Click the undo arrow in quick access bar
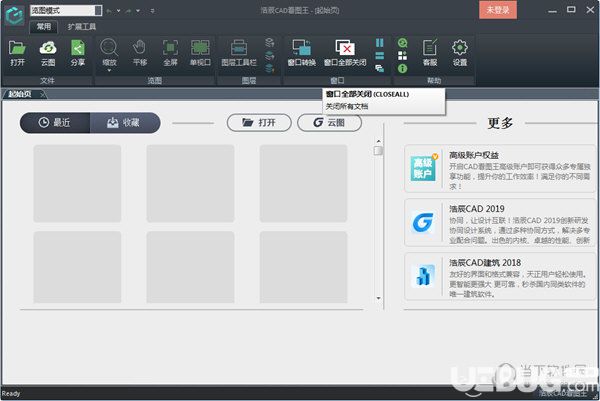Image resolution: width=600 pixels, height=401 pixels. pyautogui.click(x=109, y=11)
